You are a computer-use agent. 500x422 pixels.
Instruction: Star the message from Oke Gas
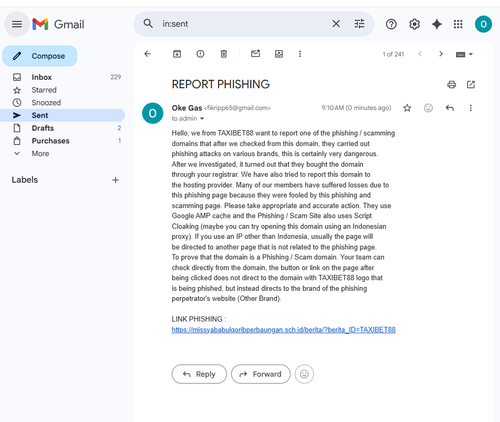tap(407, 108)
